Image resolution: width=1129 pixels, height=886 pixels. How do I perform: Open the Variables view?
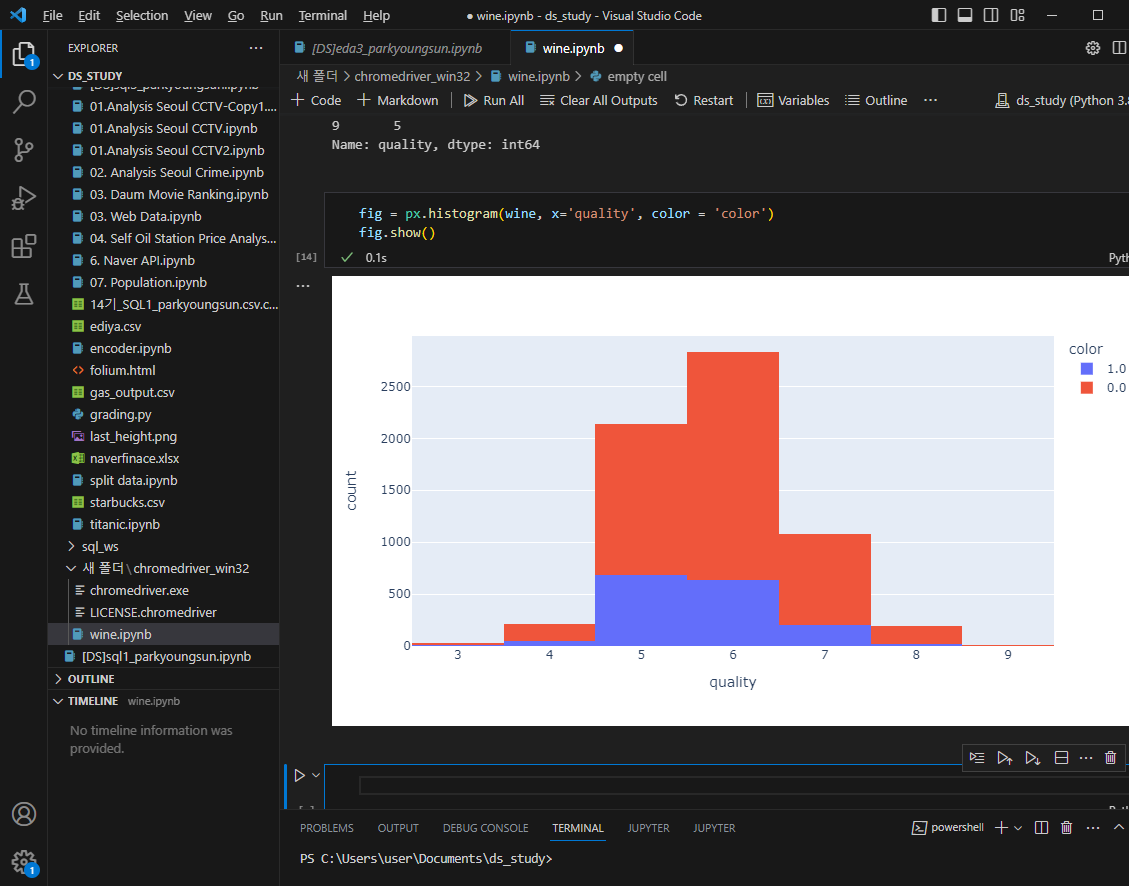[x=793, y=100]
